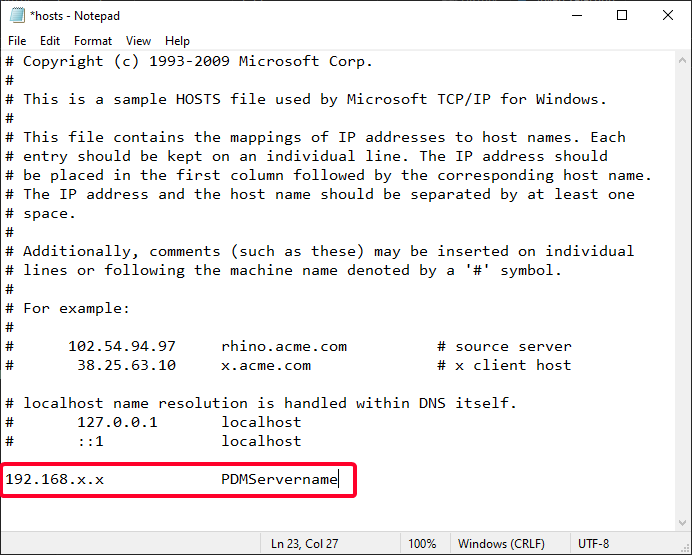Click the 127.0.0.1 localhost line
The image size is (692, 555).
[153, 422]
